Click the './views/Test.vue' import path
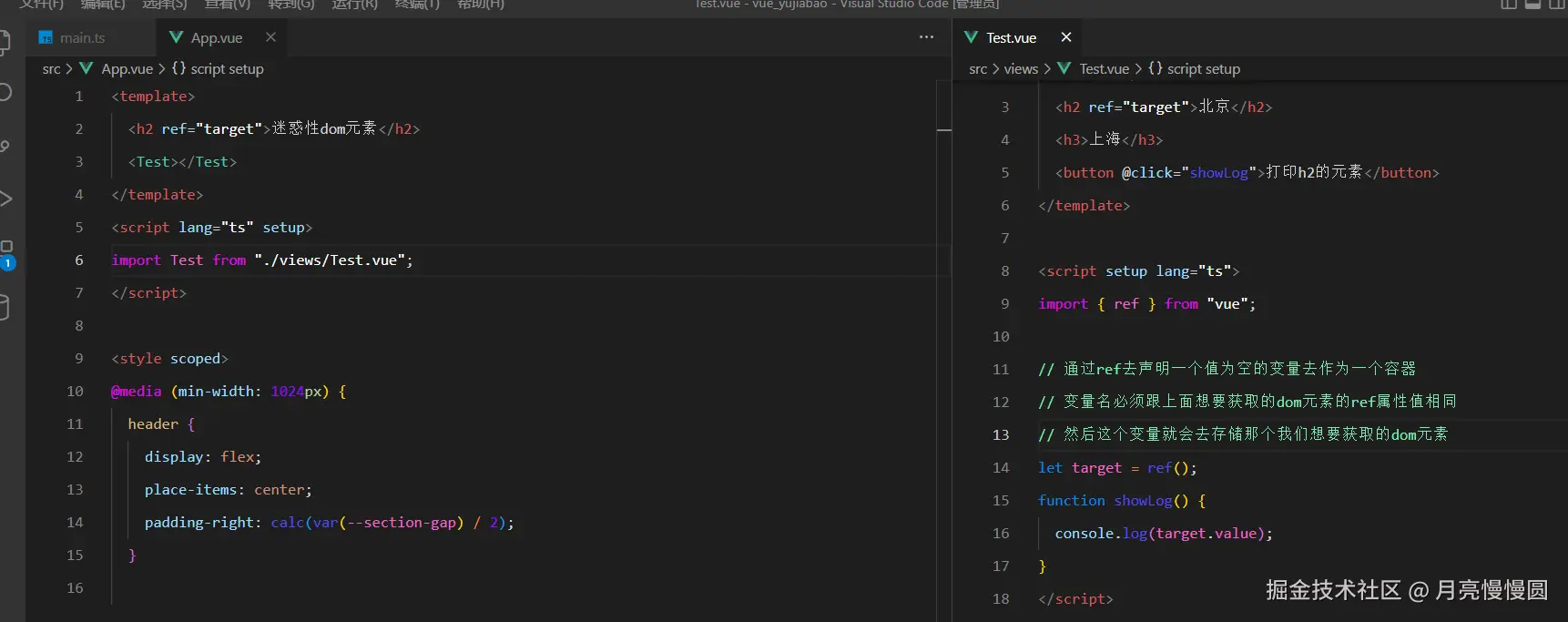This screenshot has height=622, width=1568. click(x=330, y=260)
